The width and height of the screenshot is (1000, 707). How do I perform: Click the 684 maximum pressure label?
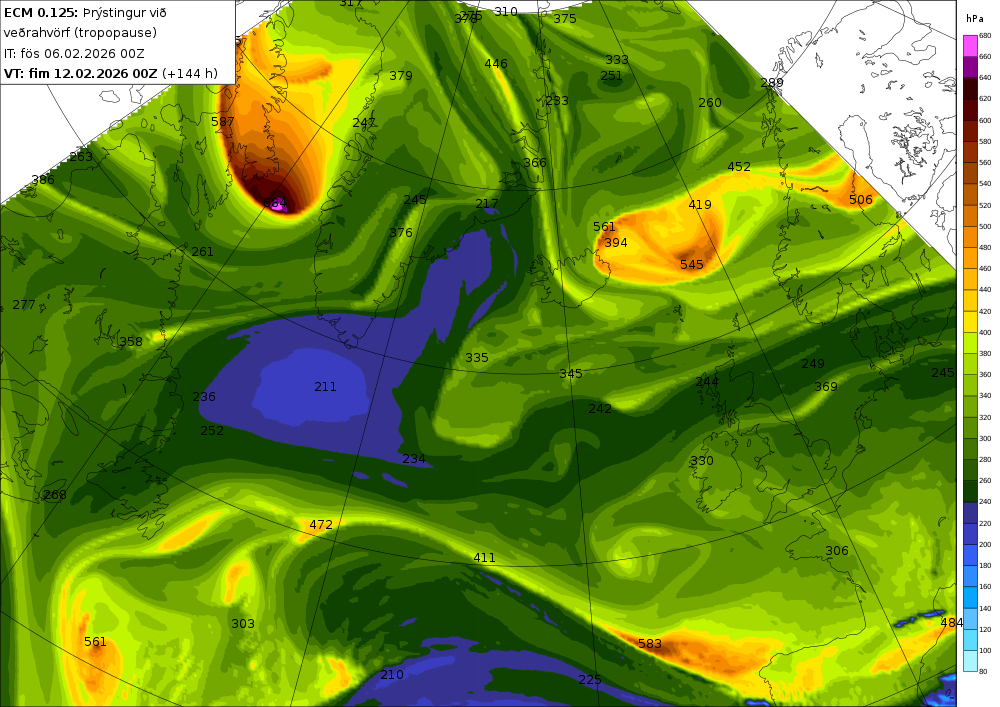(275, 204)
